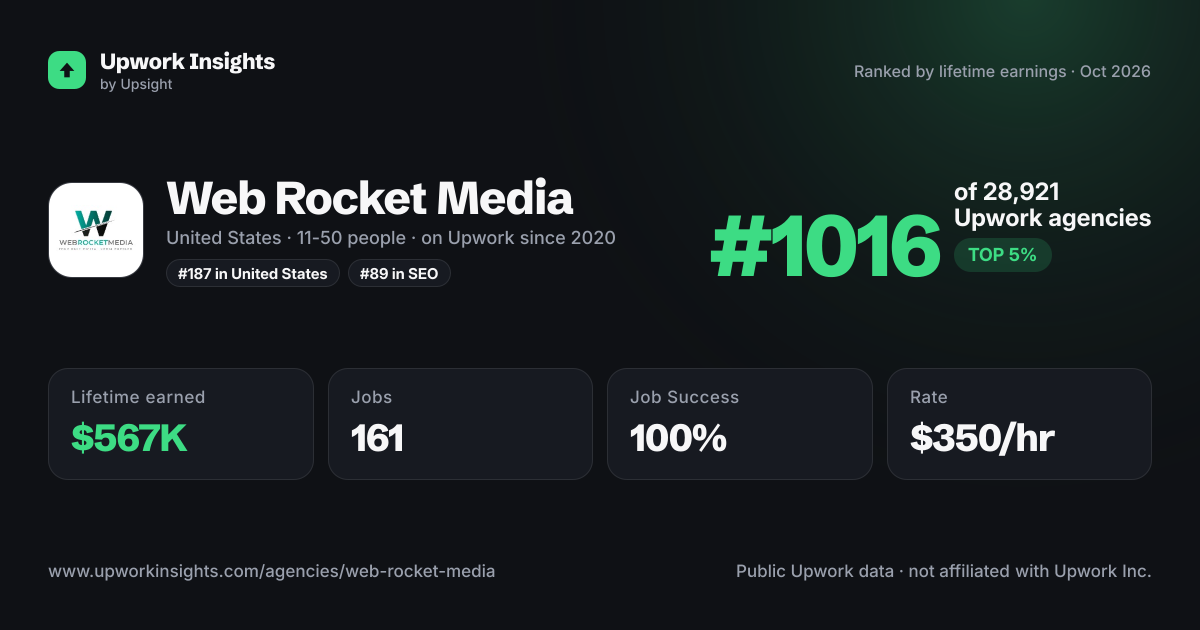1200x630 pixels.
Task: Click the Lifetime earned label
Action: point(138,397)
